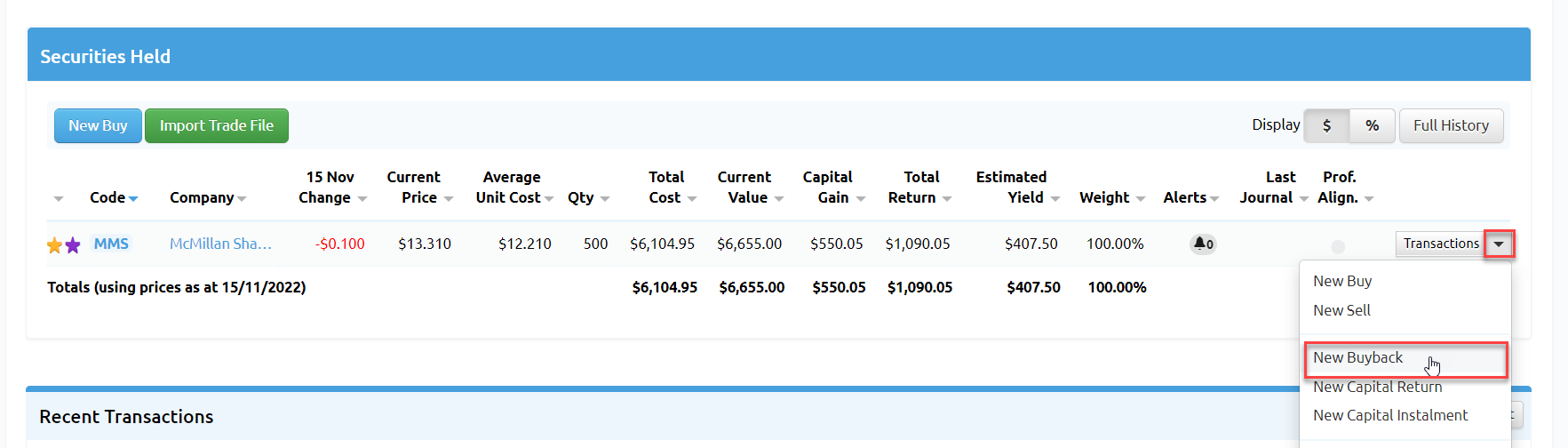Open the alerts bell for MMS

click(x=1202, y=244)
